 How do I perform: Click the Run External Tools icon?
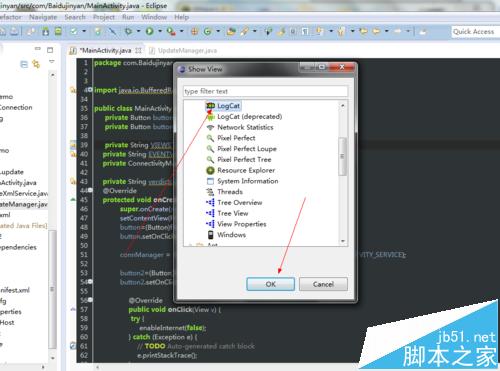coord(171,32)
